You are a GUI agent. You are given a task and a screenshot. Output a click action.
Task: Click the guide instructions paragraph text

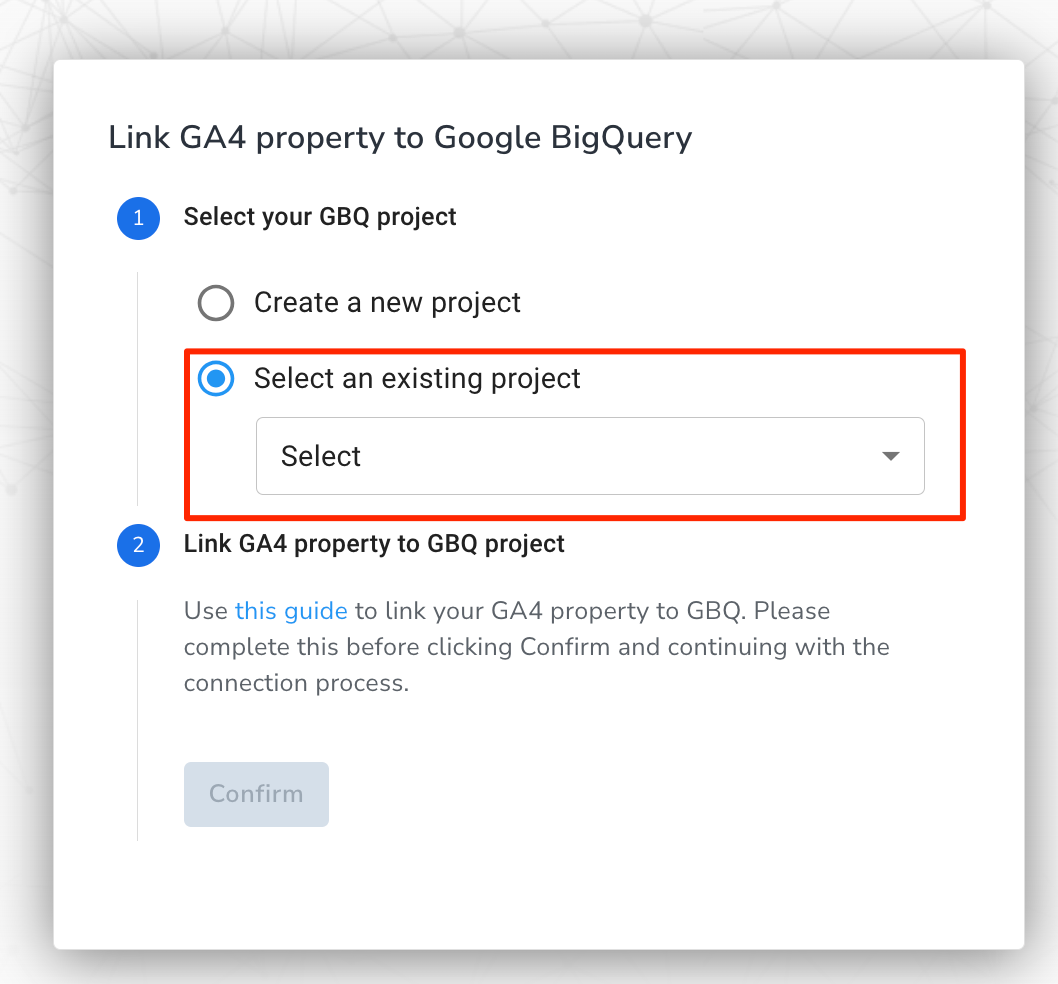point(536,646)
